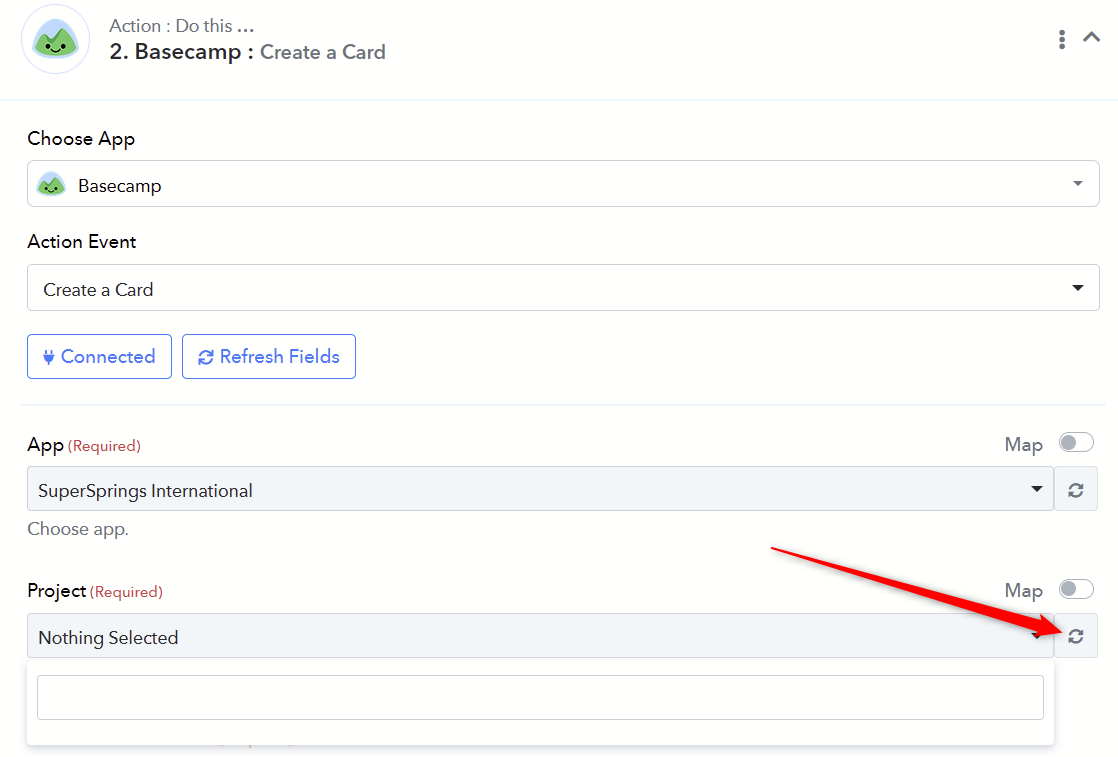Image resolution: width=1118 pixels, height=757 pixels.
Task: Refresh the Project field options
Action: tap(1075, 636)
